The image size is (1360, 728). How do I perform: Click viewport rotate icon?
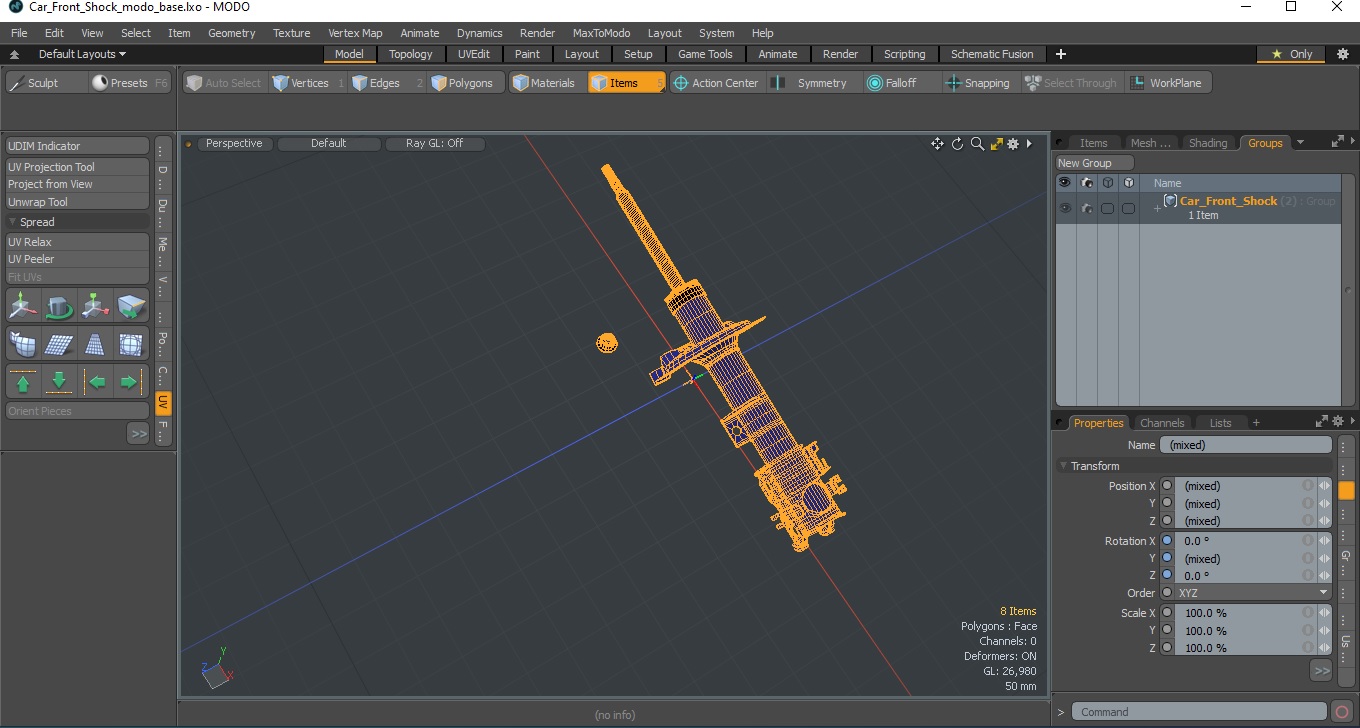(x=957, y=144)
